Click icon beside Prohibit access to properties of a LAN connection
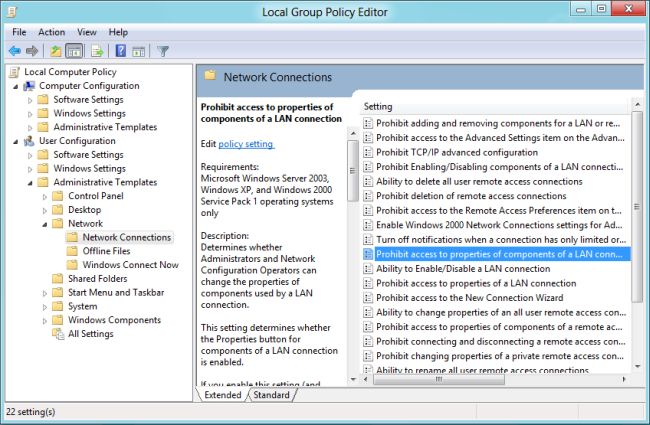 point(368,283)
